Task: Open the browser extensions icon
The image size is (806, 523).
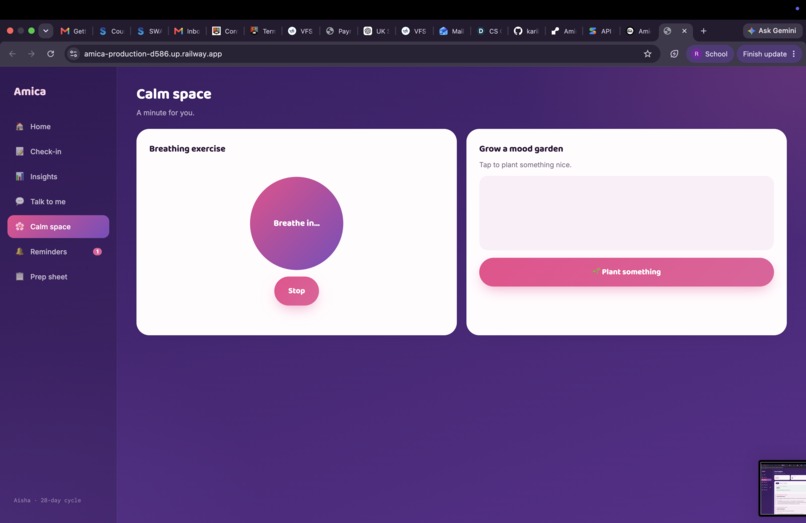Action: [x=674, y=53]
